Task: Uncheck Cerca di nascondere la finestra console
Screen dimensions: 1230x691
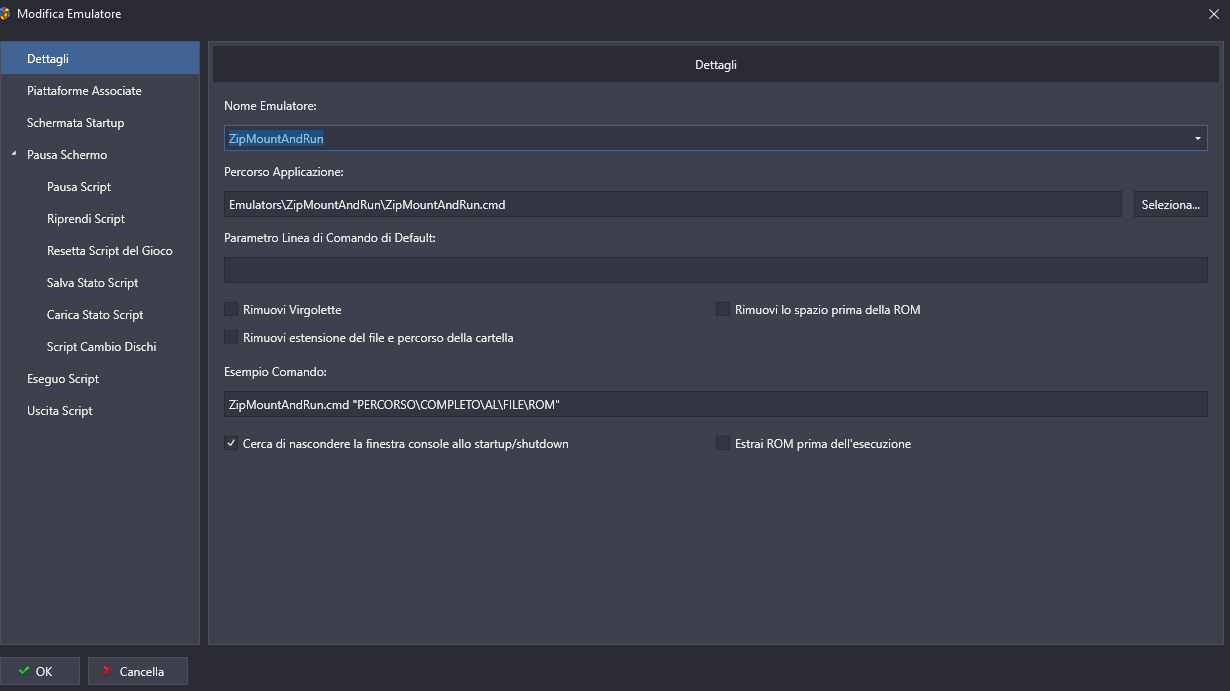Action: [x=232, y=443]
